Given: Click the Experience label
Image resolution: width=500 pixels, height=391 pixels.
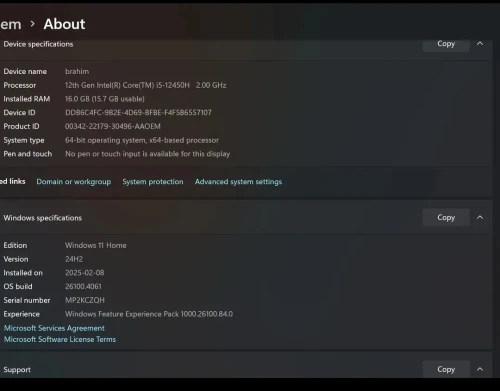Looking at the screenshot, I should (x=21, y=314).
